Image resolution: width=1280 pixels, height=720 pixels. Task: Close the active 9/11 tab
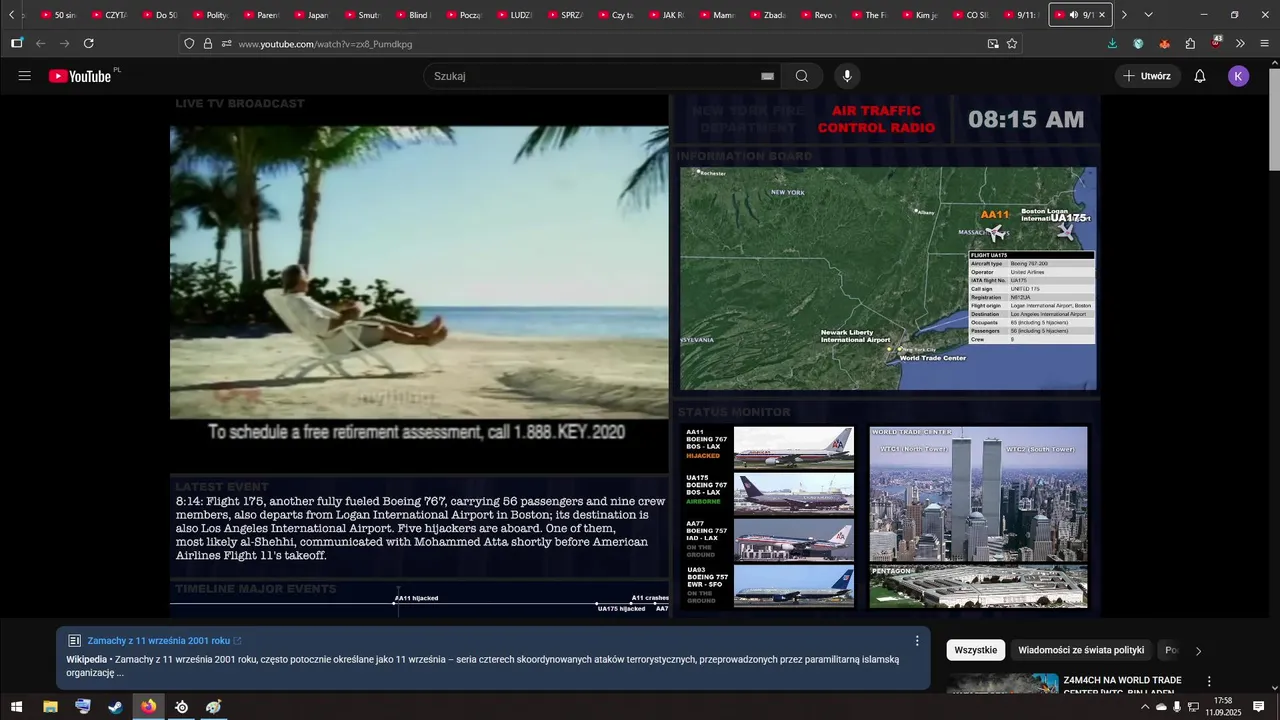pos(1102,15)
